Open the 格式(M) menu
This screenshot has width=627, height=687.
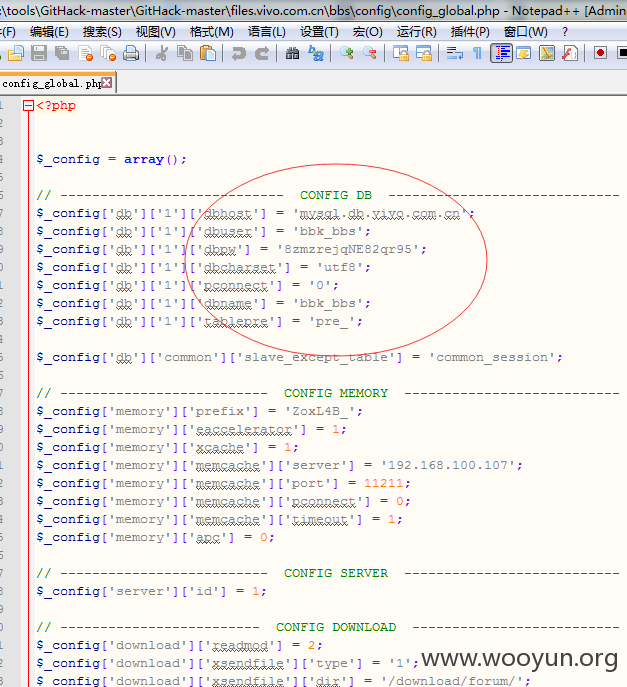(x=212, y=32)
